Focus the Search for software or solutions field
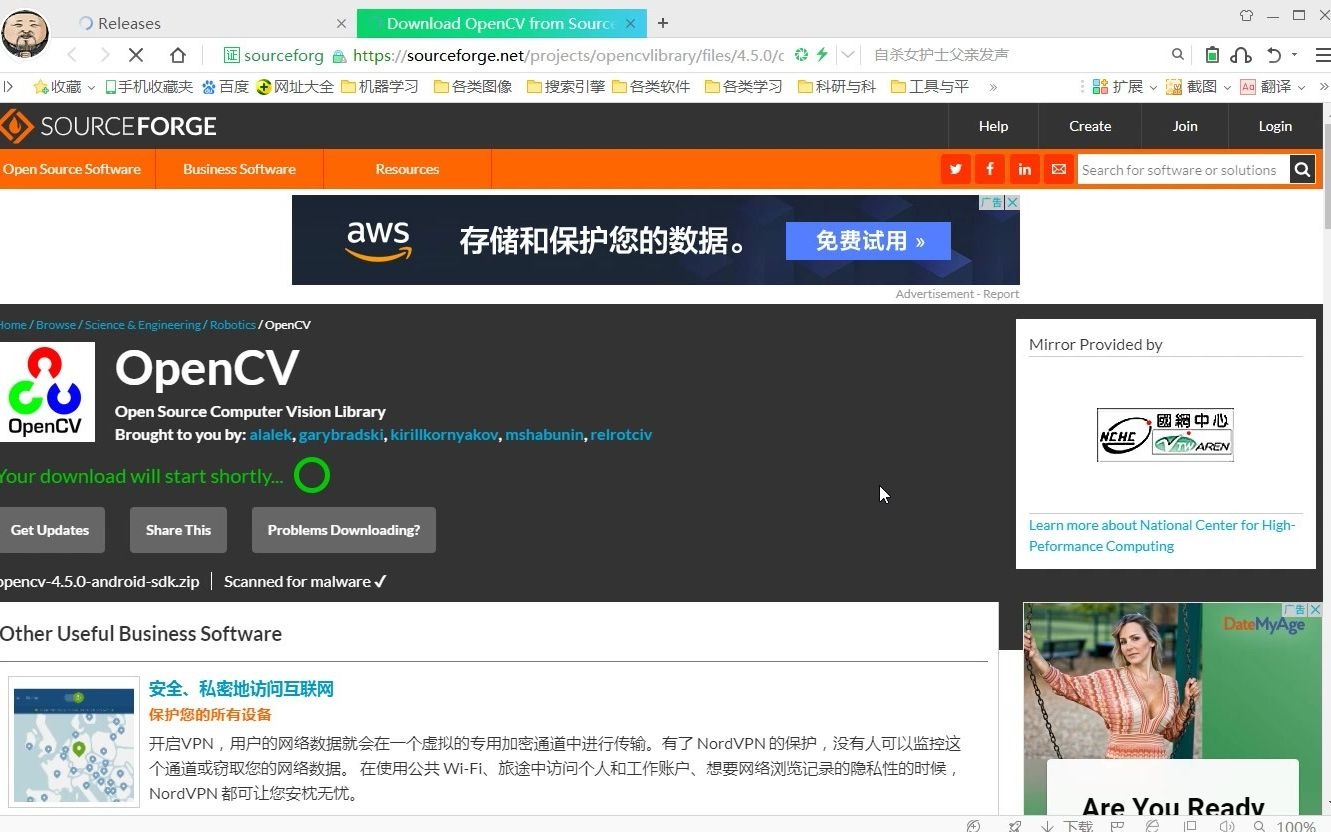 (1183, 170)
